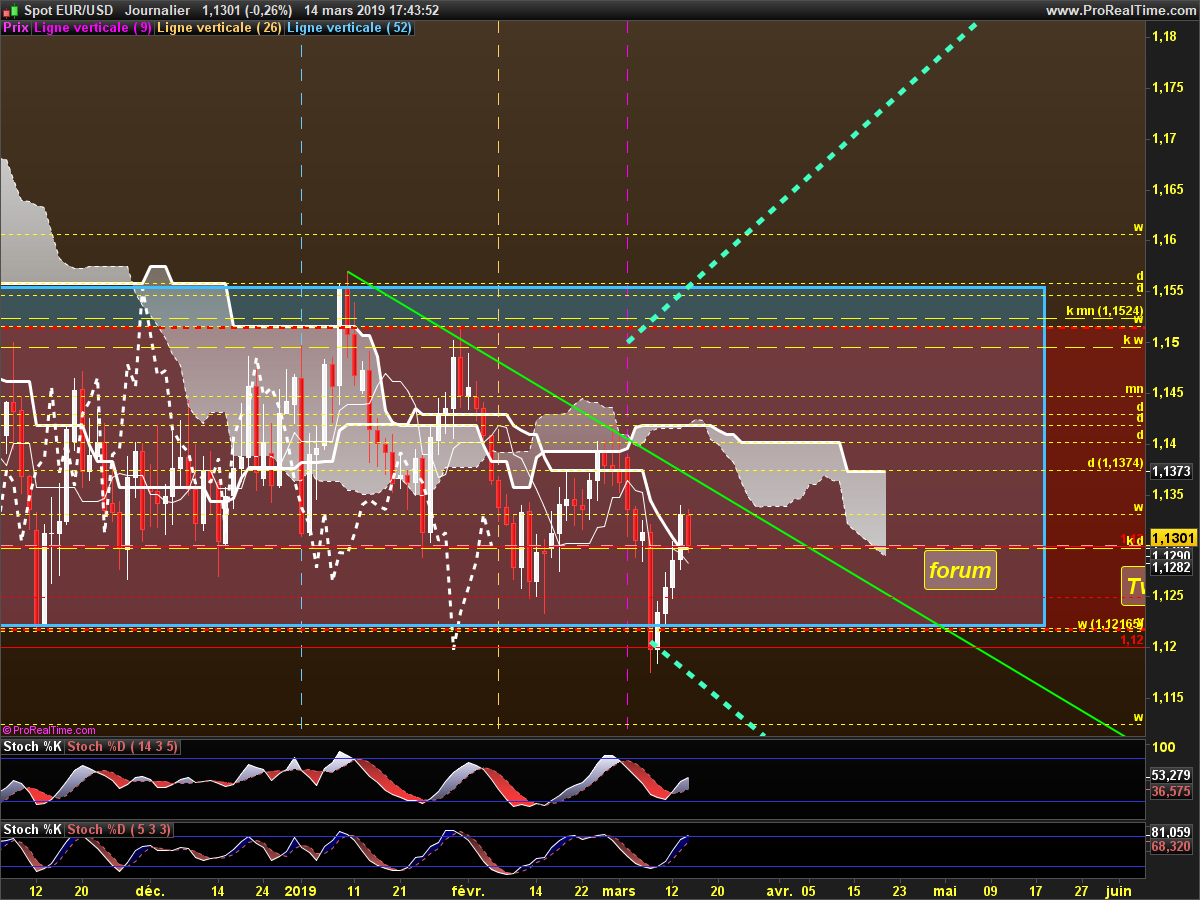Image resolution: width=1200 pixels, height=900 pixels.
Task: Click the 1,155 price axis value
Action: tap(1167, 290)
